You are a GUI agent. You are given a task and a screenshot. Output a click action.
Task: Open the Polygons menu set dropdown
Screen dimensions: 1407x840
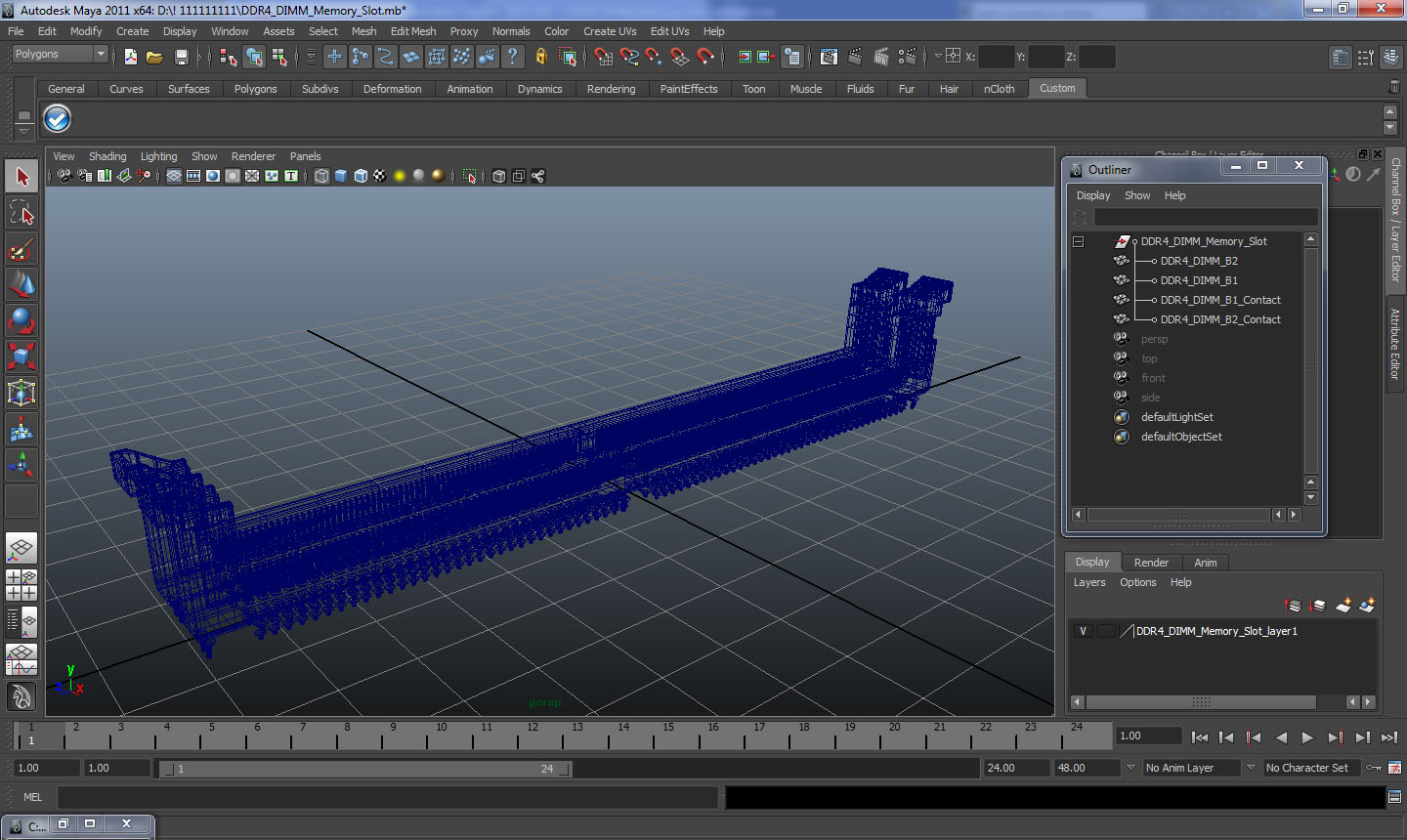[x=59, y=55]
